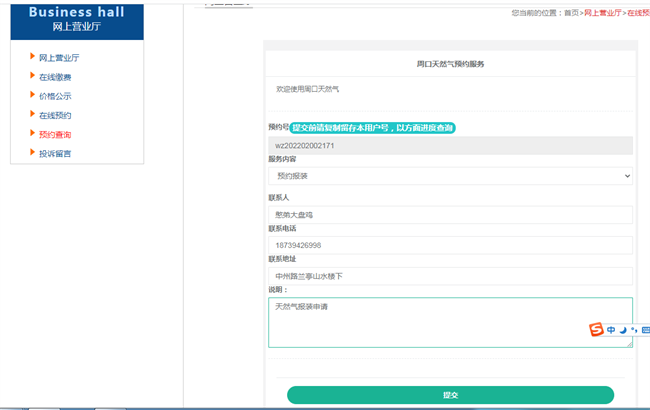Open the 服务内容 dropdown showing 预约报装
The image size is (650, 410).
click(450, 176)
